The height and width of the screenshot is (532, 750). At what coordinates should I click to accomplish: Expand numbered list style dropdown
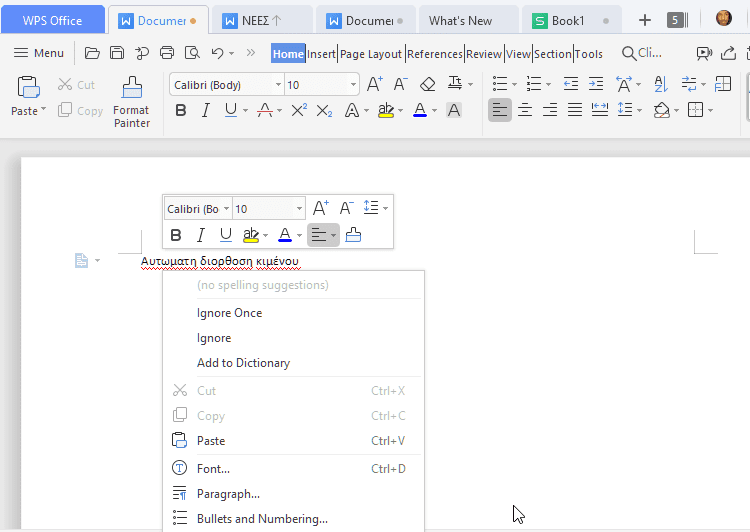548,85
